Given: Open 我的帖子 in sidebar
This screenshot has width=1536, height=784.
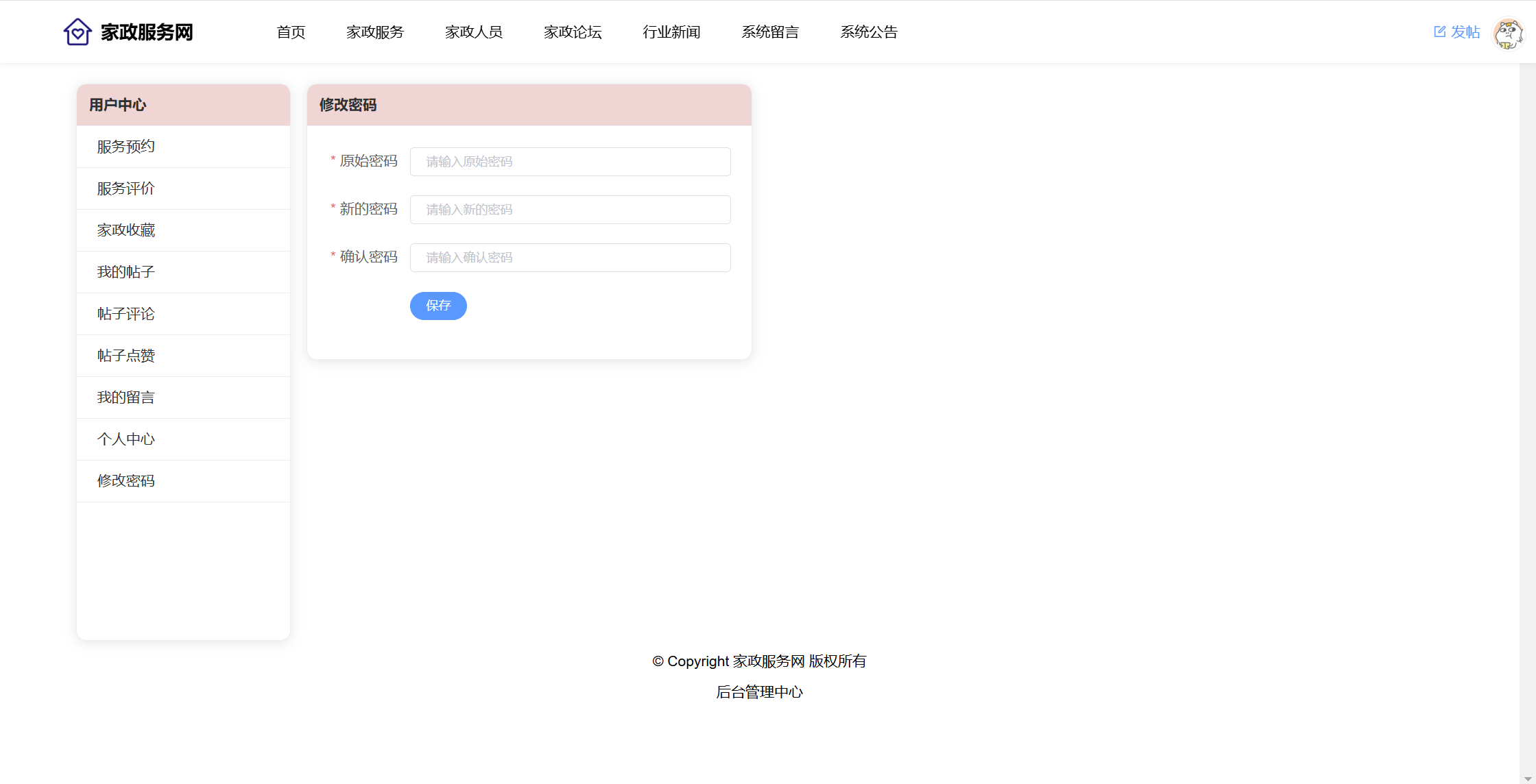Looking at the screenshot, I should [126, 272].
